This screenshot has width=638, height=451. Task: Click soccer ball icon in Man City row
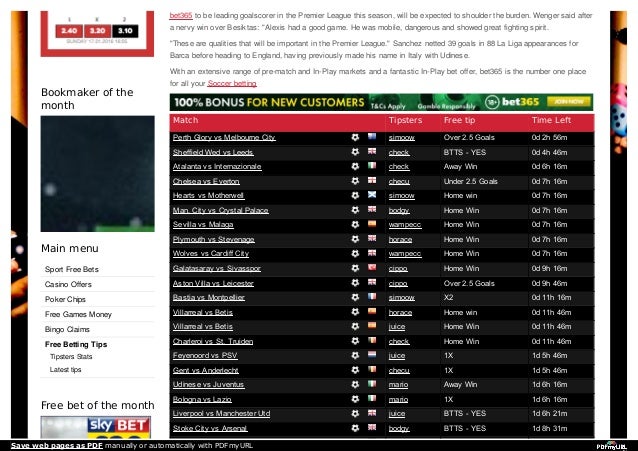[x=355, y=210]
